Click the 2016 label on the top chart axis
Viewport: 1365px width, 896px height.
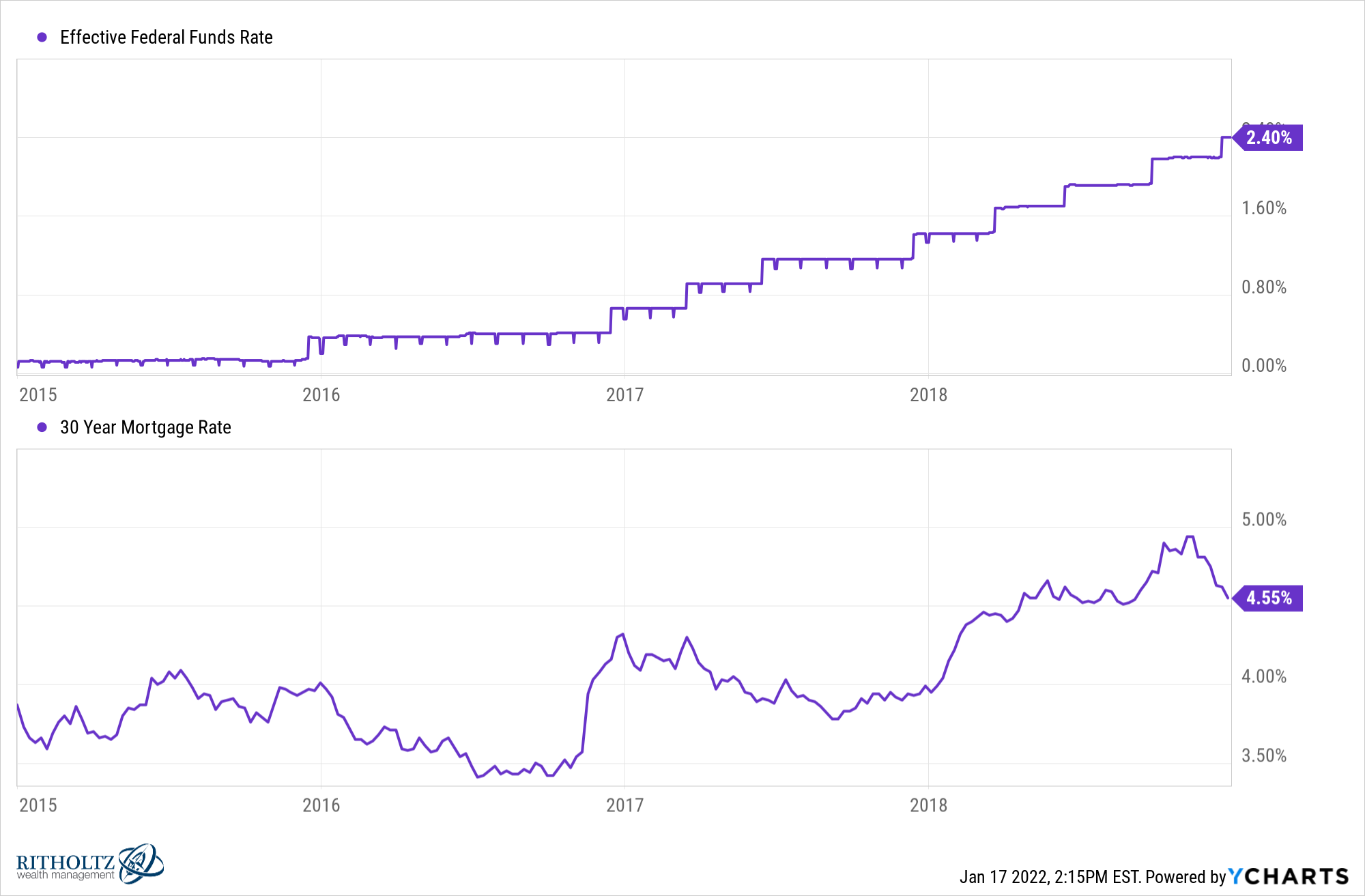[x=321, y=395]
